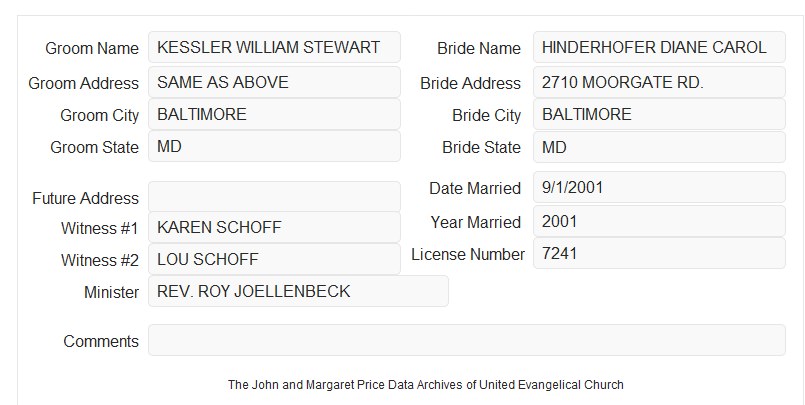This screenshot has height=405, width=805.
Task: Click the Price Data Archives footer text
Action: coord(426,384)
